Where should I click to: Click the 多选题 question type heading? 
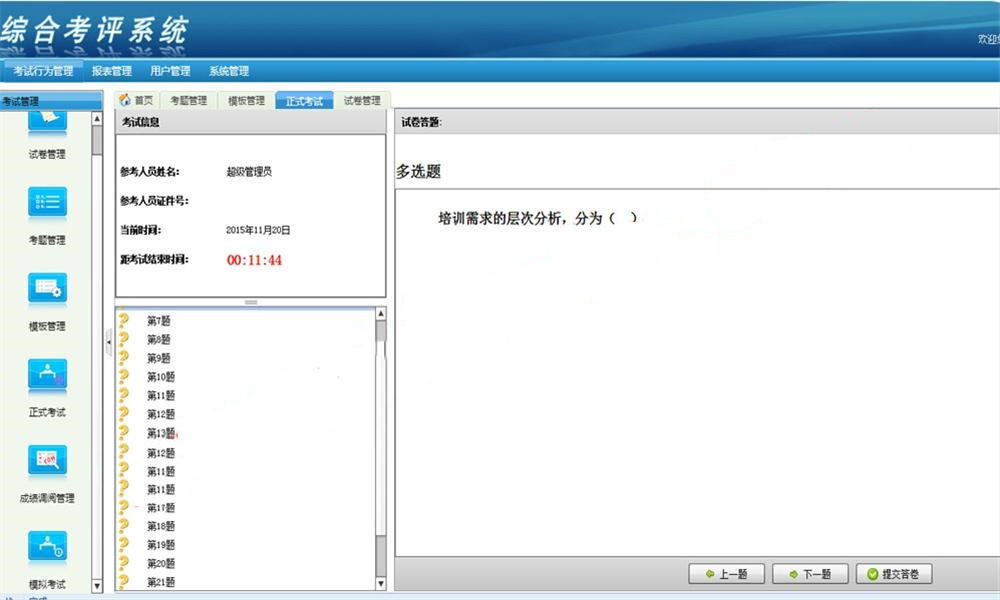[x=418, y=172]
